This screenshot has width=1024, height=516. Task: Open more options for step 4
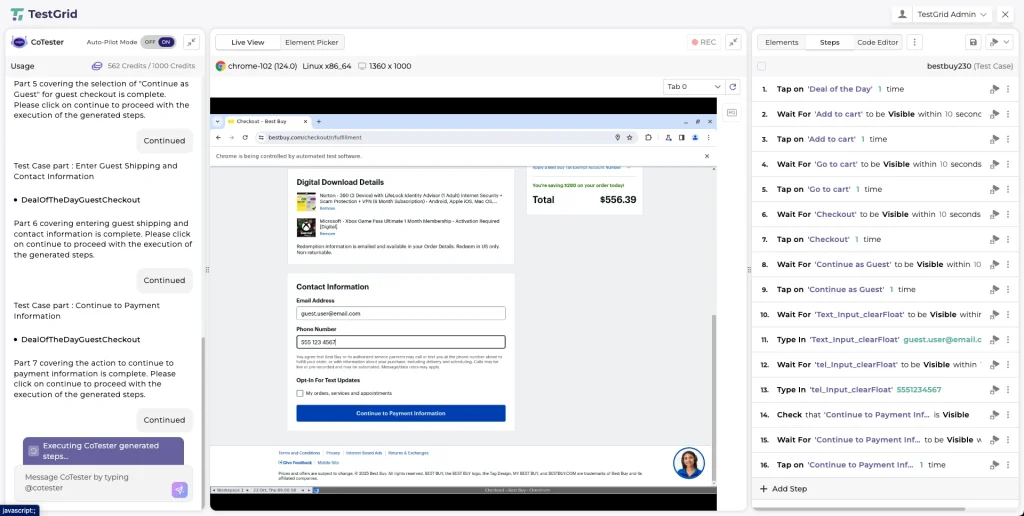(1008, 165)
